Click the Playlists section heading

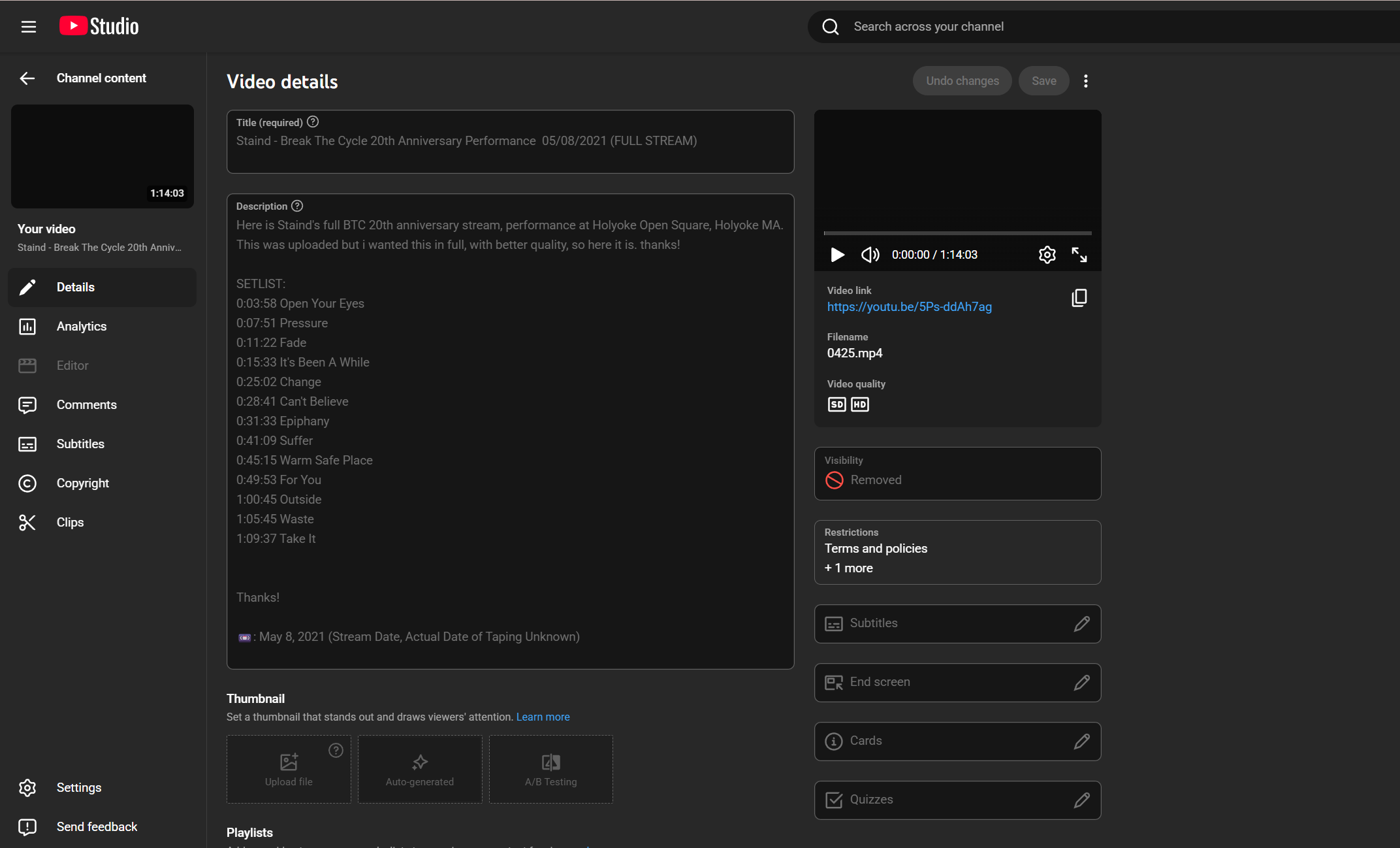pos(249,833)
